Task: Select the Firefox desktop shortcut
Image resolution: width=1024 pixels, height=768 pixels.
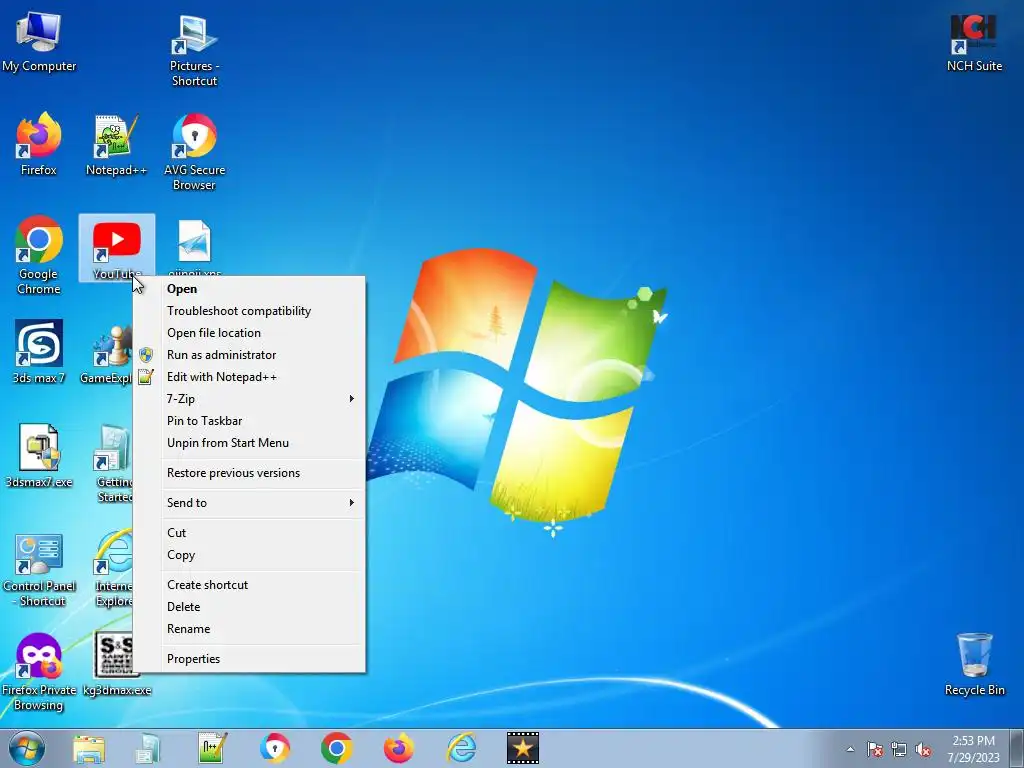Action: [39, 144]
